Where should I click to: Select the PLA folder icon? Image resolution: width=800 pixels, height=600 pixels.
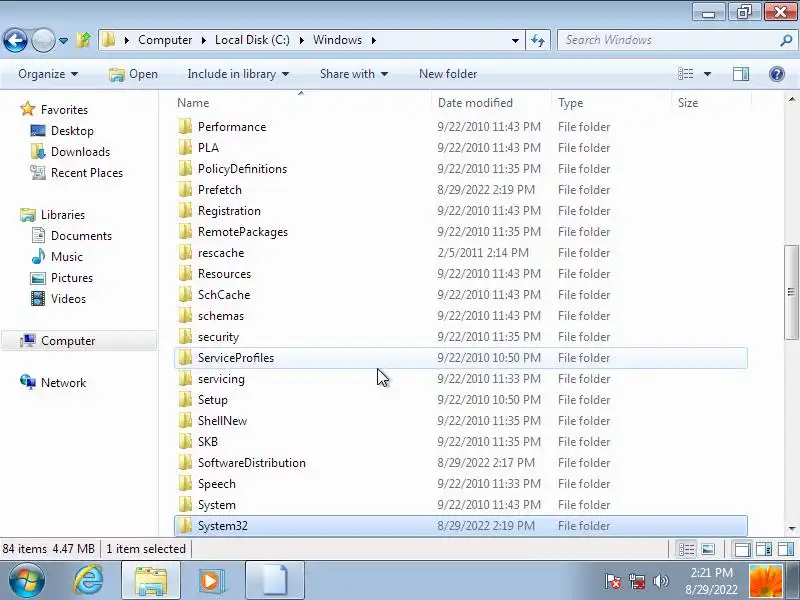(x=185, y=147)
